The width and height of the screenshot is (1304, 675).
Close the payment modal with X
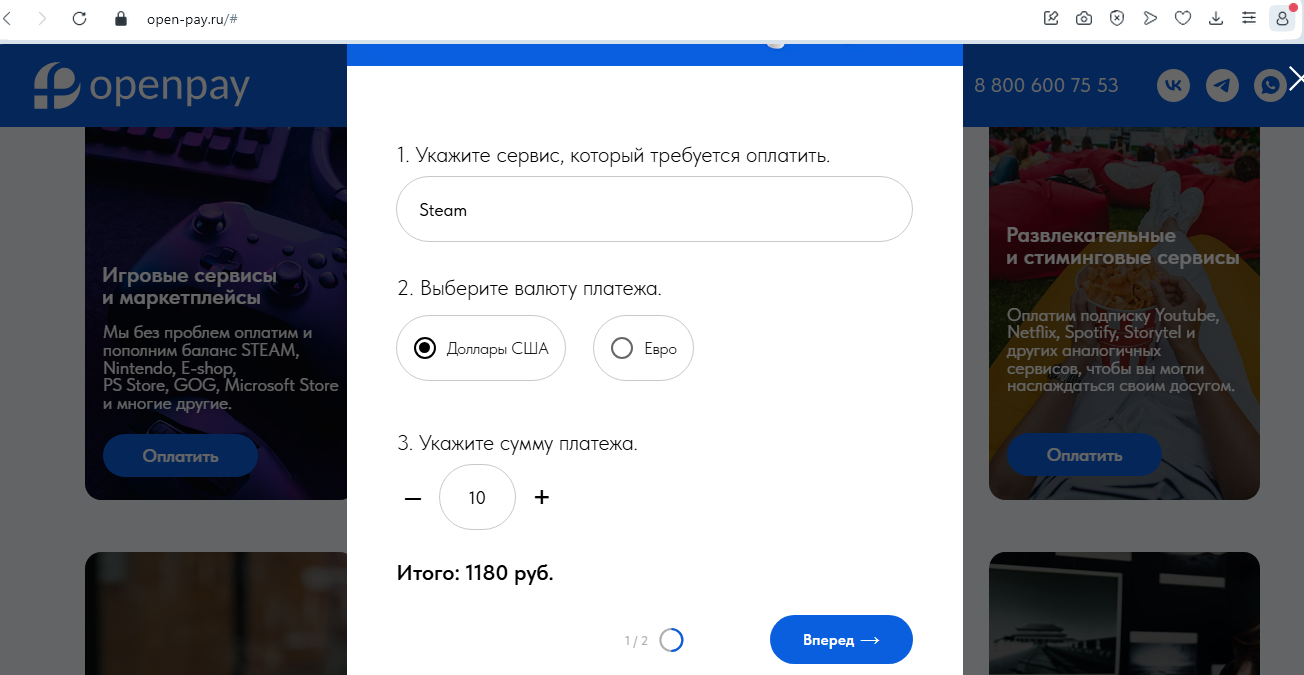click(1295, 78)
